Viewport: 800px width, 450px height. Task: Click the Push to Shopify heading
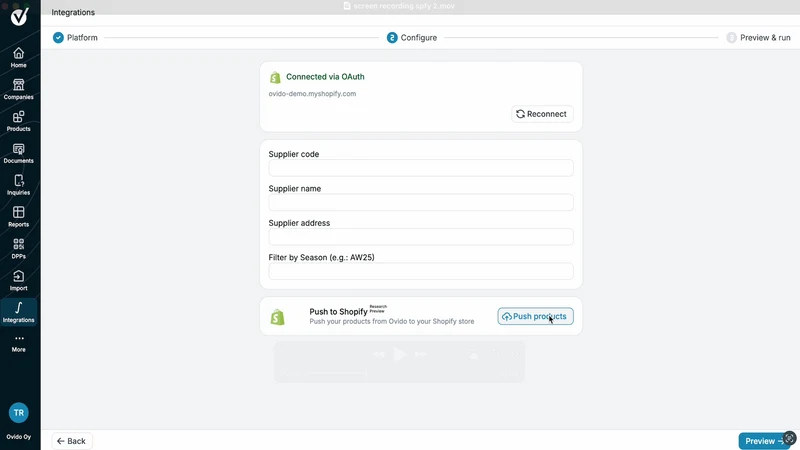click(x=338, y=312)
